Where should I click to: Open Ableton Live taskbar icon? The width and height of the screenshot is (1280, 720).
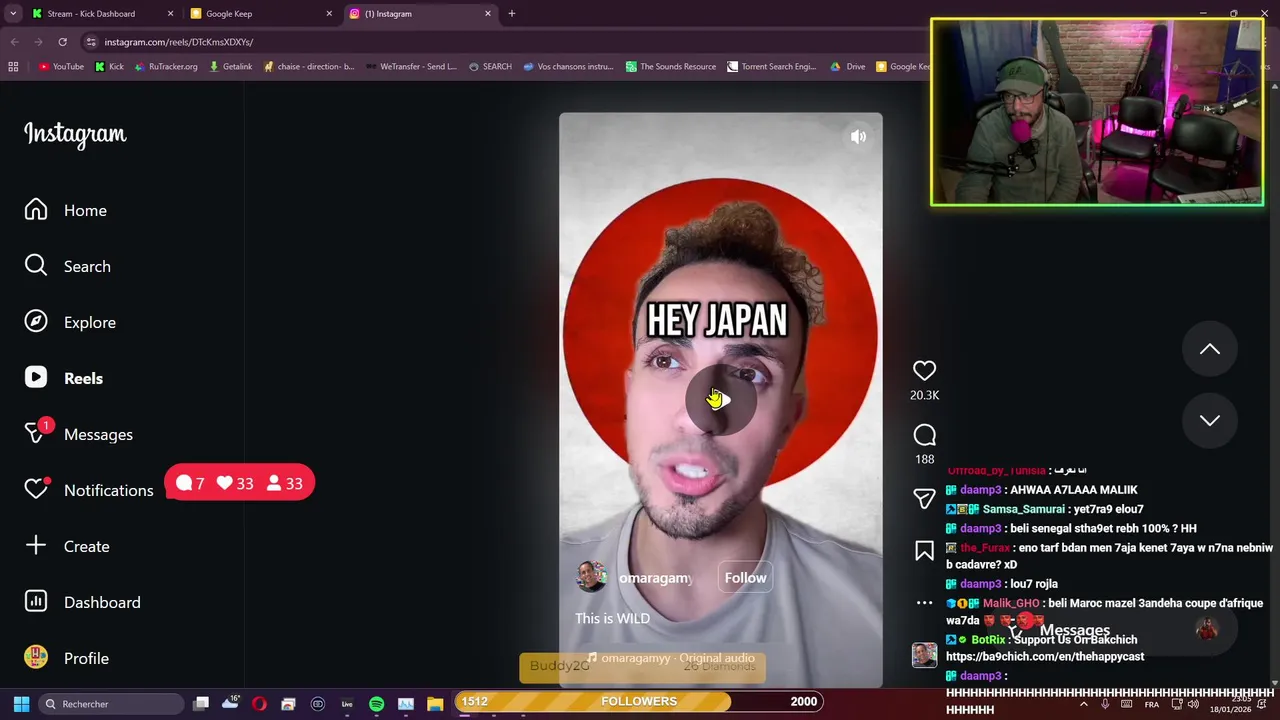pyautogui.click(x=347, y=704)
